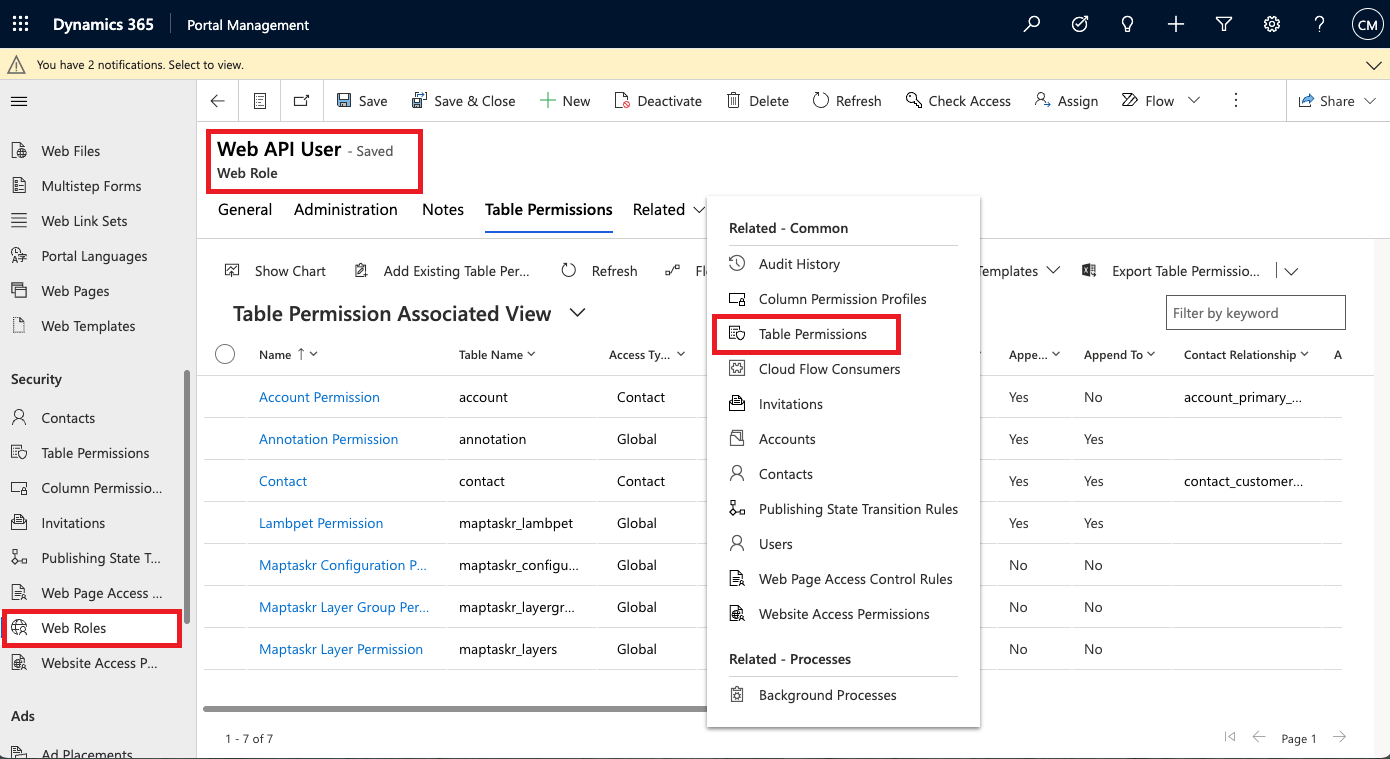Select Website Access Permissions menu item

[843, 614]
